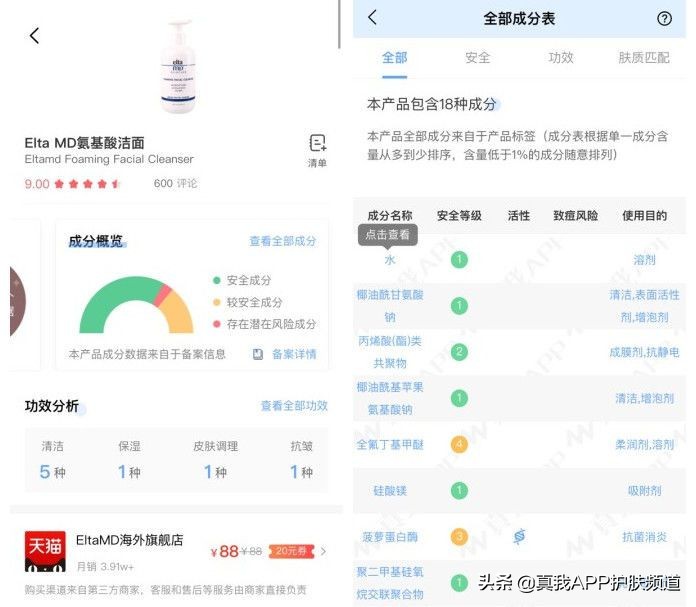Tap 存在潜在风险成分 red legend dot

click(x=217, y=324)
